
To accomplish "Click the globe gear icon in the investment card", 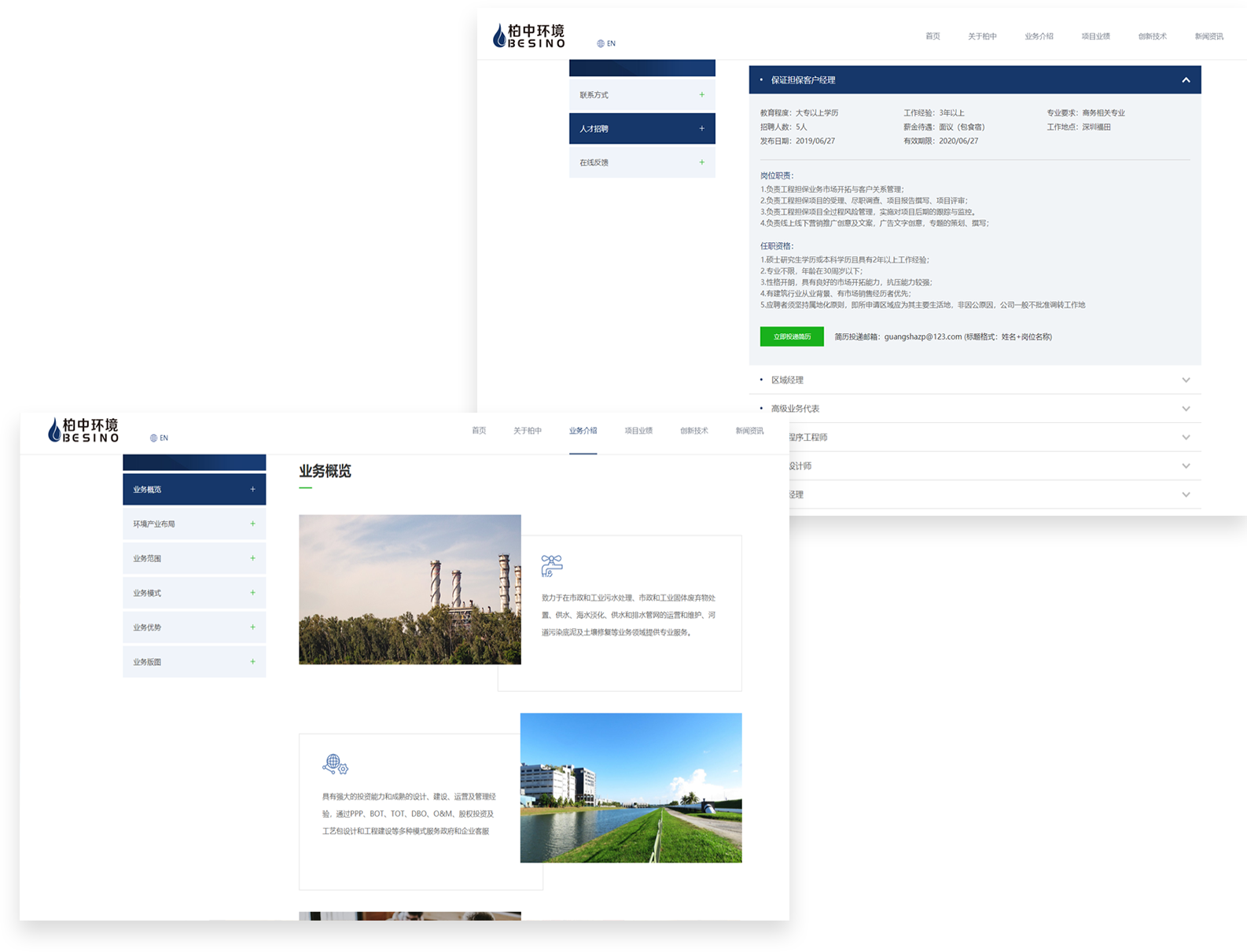I will [335, 764].
